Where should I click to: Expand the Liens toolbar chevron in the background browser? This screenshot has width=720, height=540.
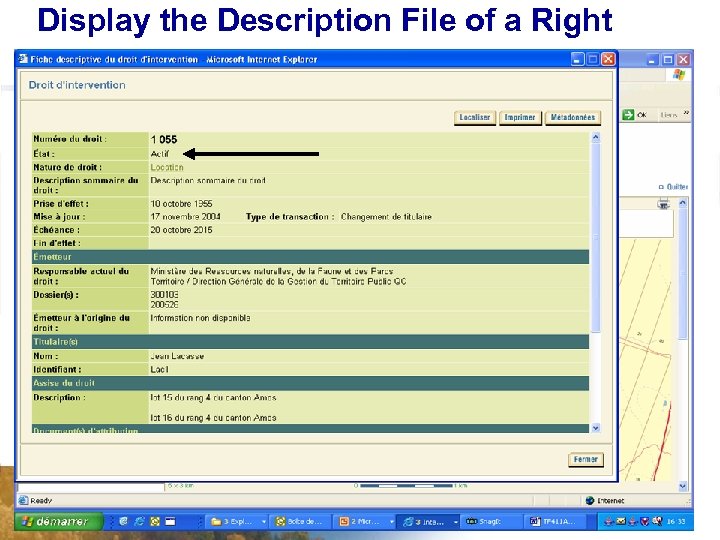click(686, 113)
